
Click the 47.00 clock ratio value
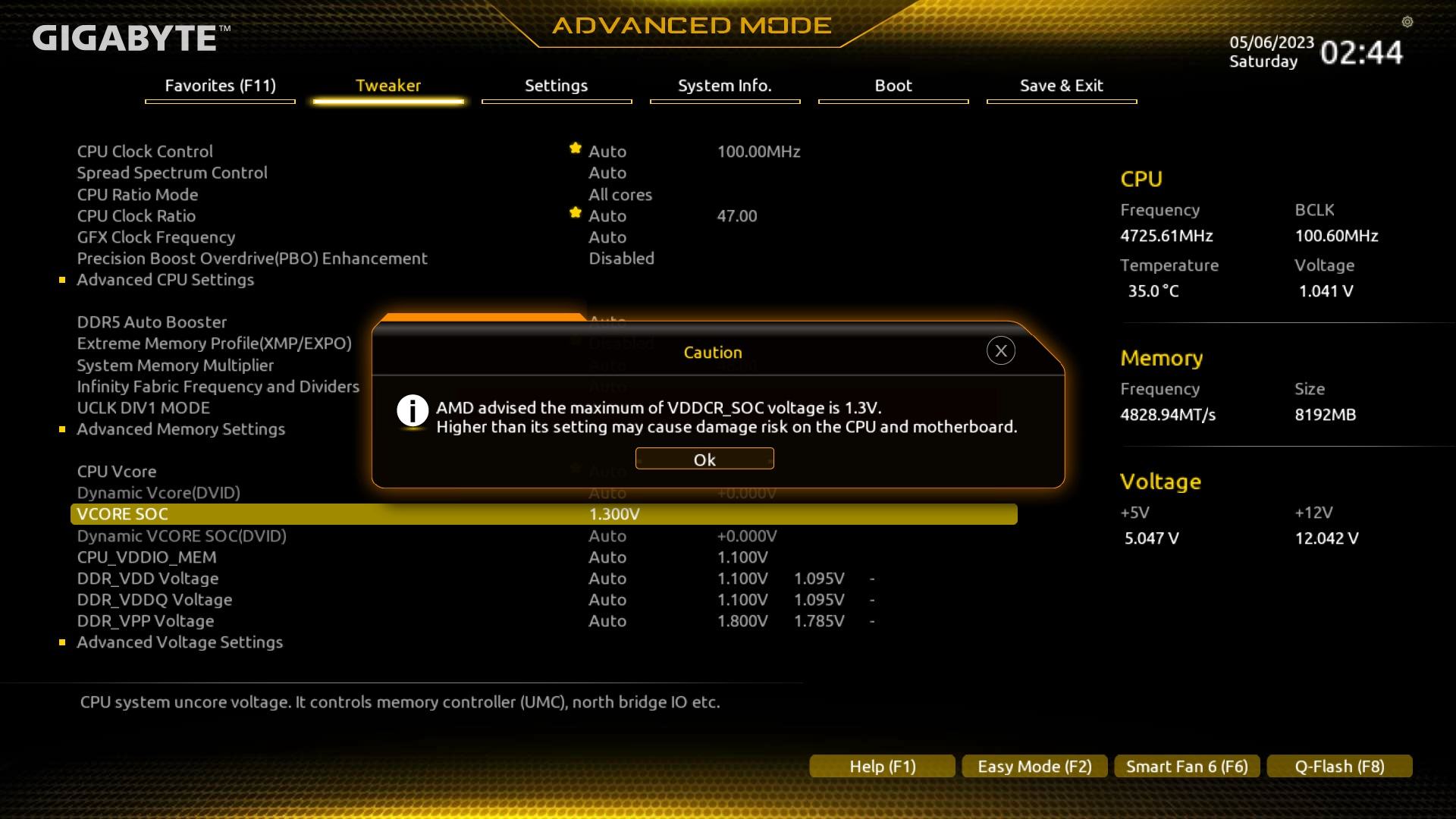click(x=737, y=216)
